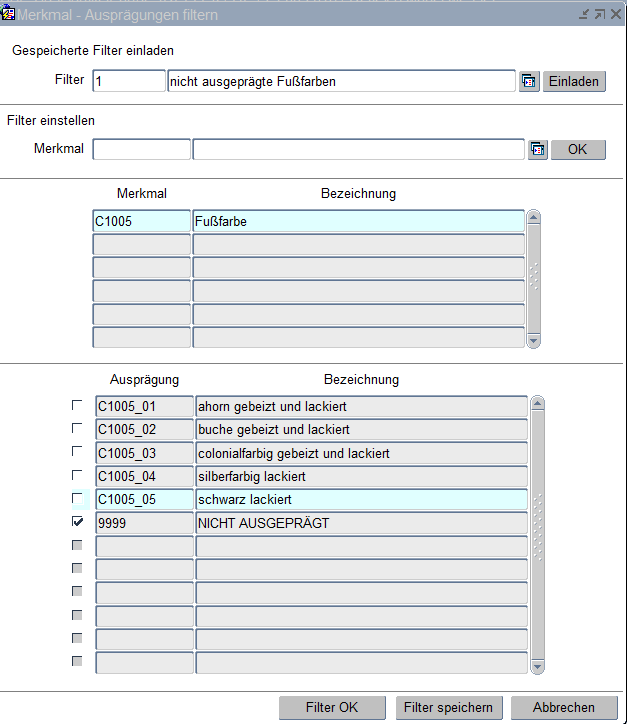The height and width of the screenshot is (724, 627).
Task: Check the C1005_01 ahorn checkbox
Action: pyautogui.click(x=77, y=406)
